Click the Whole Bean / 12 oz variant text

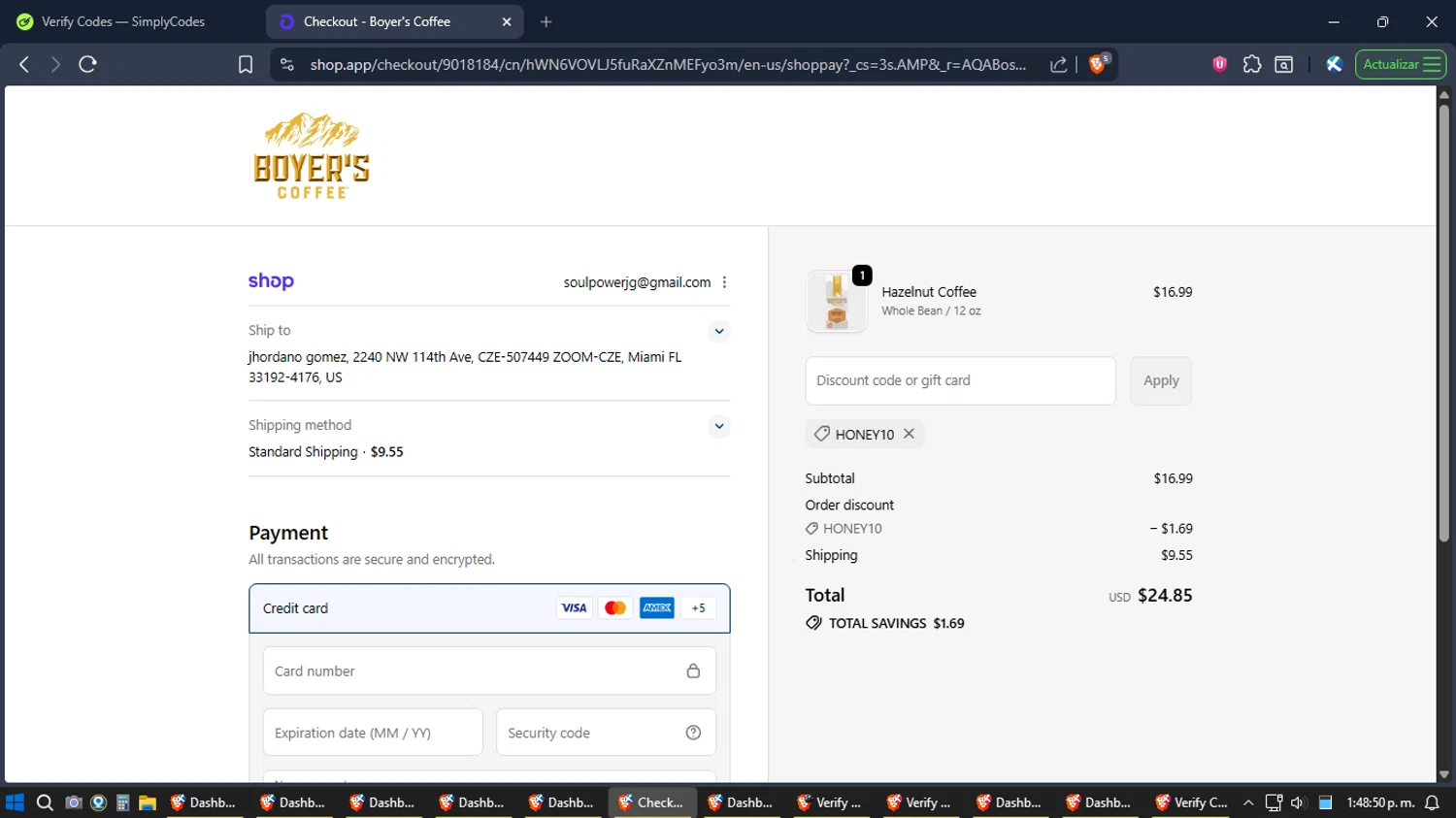[x=931, y=311]
